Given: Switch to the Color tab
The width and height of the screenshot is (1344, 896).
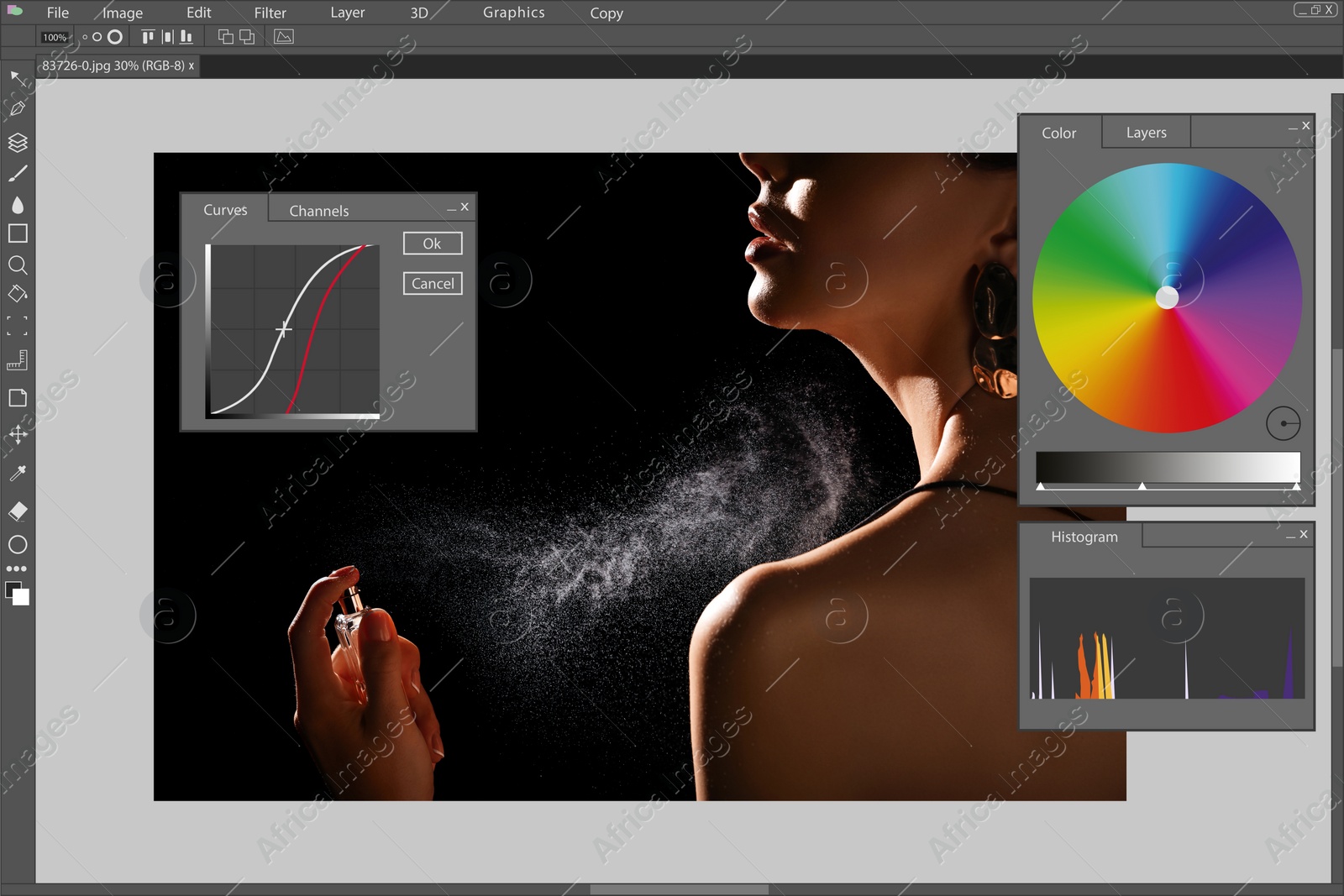Looking at the screenshot, I should 1058,133.
